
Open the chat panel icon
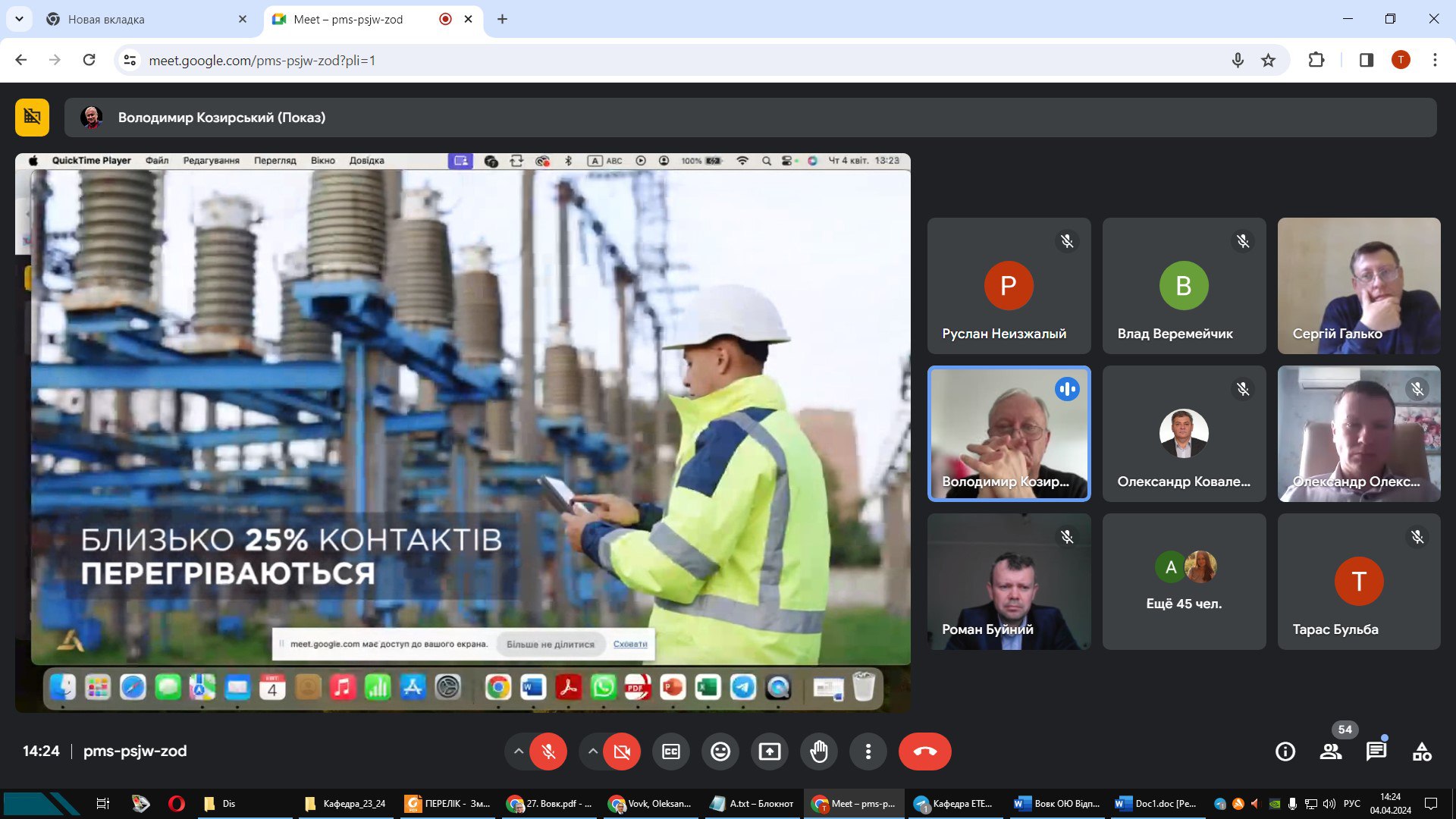(x=1376, y=752)
